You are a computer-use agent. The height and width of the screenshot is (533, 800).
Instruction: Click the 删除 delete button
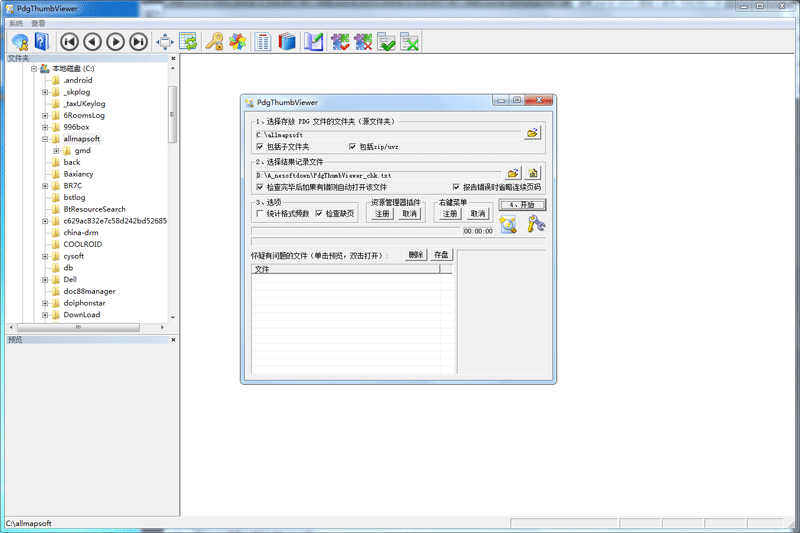tap(416, 255)
